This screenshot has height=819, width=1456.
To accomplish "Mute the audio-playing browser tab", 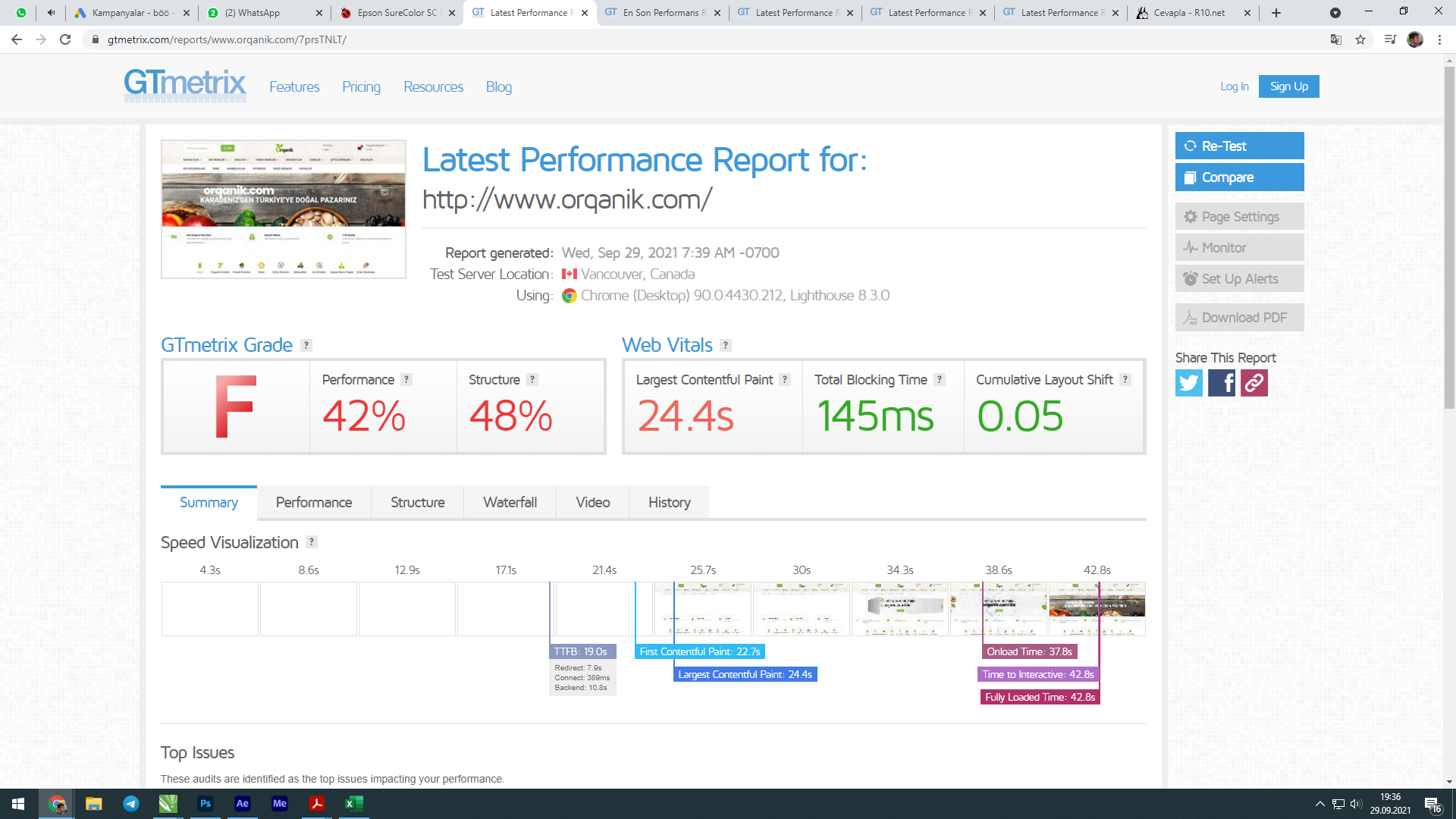I will click(x=51, y=13).
